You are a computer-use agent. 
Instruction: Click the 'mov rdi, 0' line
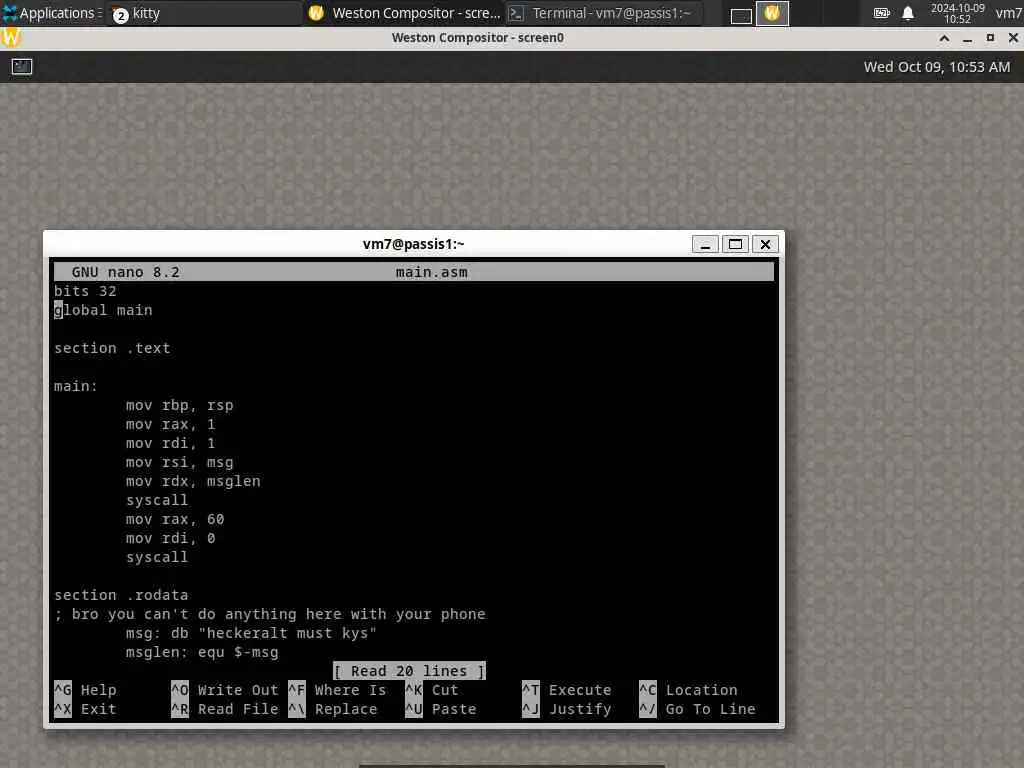(170, 537)
